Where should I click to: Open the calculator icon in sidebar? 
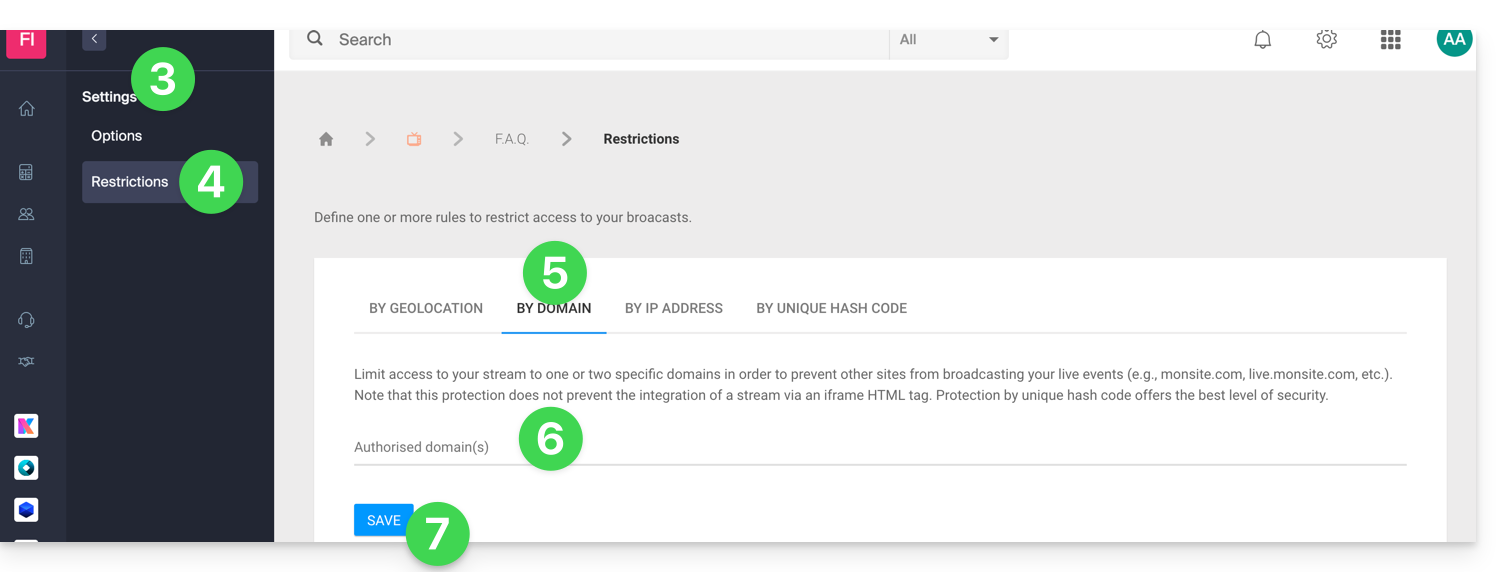coord(27,172)
